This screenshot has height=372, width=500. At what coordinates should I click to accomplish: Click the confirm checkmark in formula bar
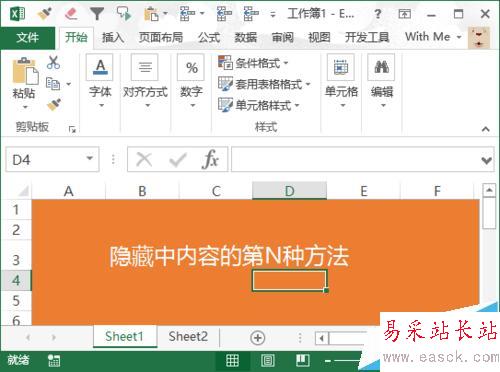coord(177,160)
